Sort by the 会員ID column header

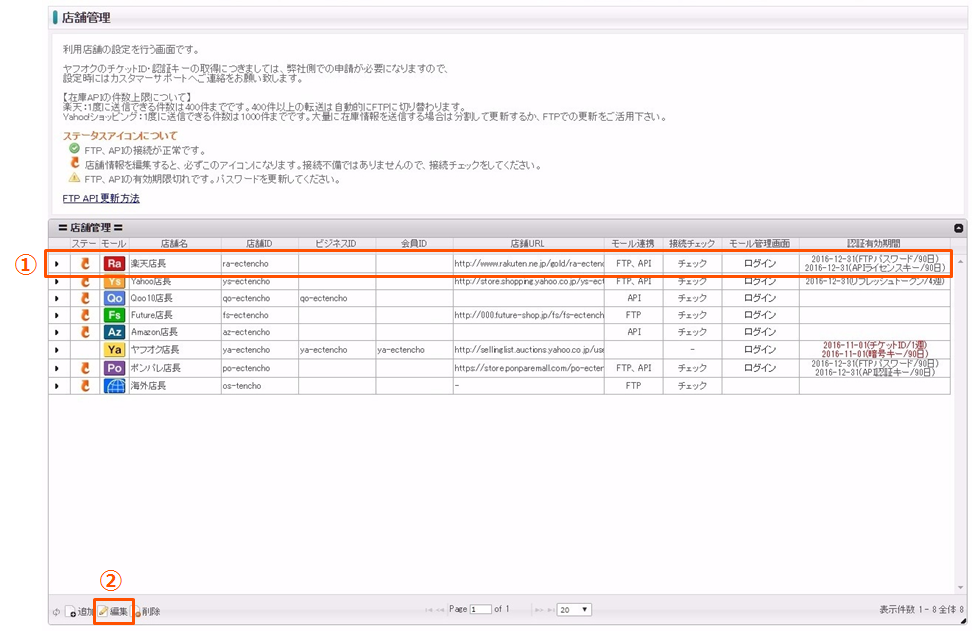pos(414,244)
